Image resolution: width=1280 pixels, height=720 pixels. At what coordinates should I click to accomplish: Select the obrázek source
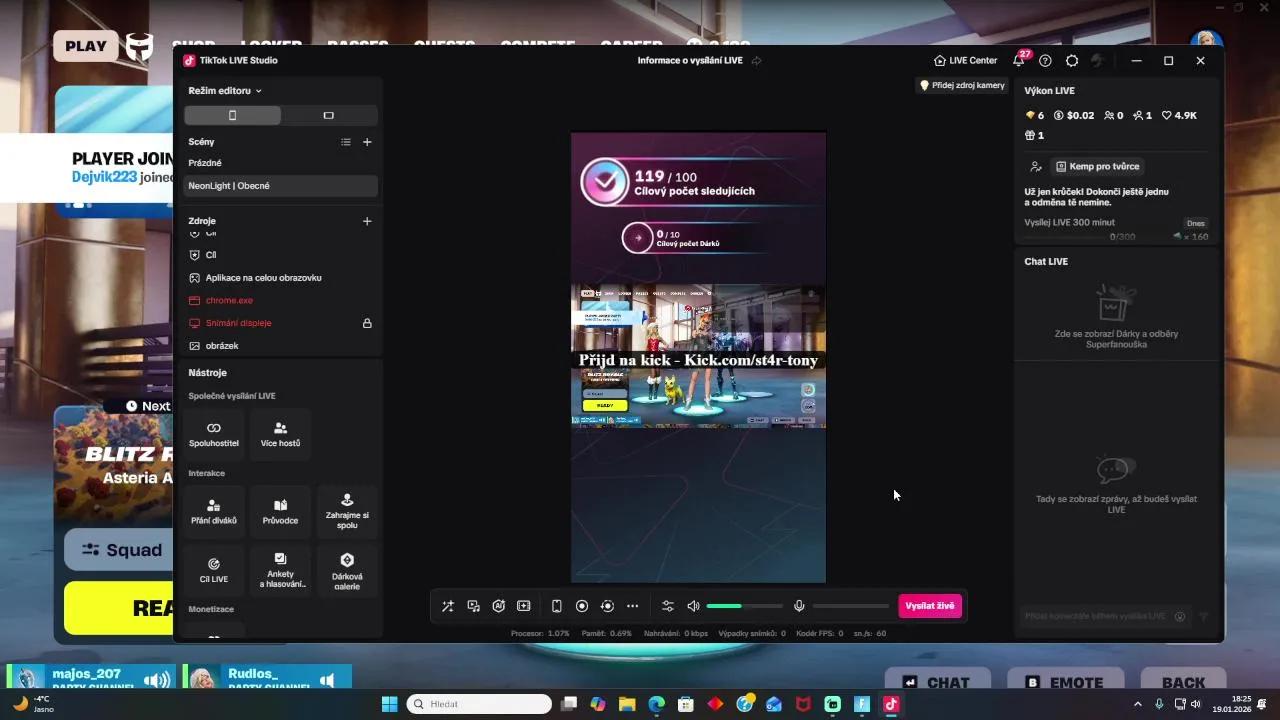[x=281, y=346]
